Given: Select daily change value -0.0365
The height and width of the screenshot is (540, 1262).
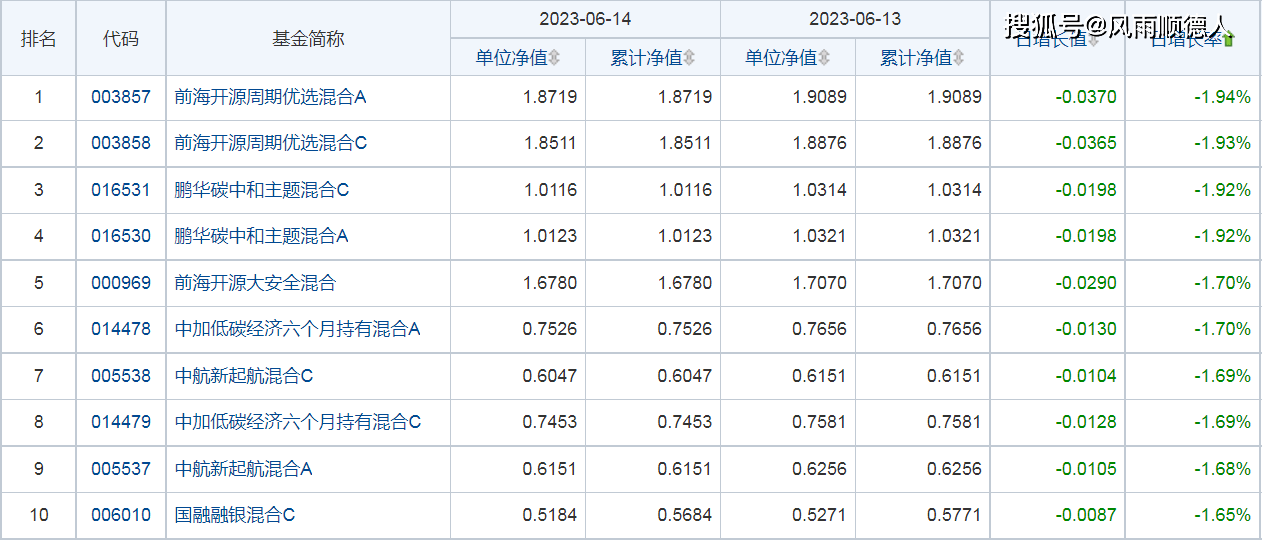Looking at the screenshot, I should click(1086, 143).
